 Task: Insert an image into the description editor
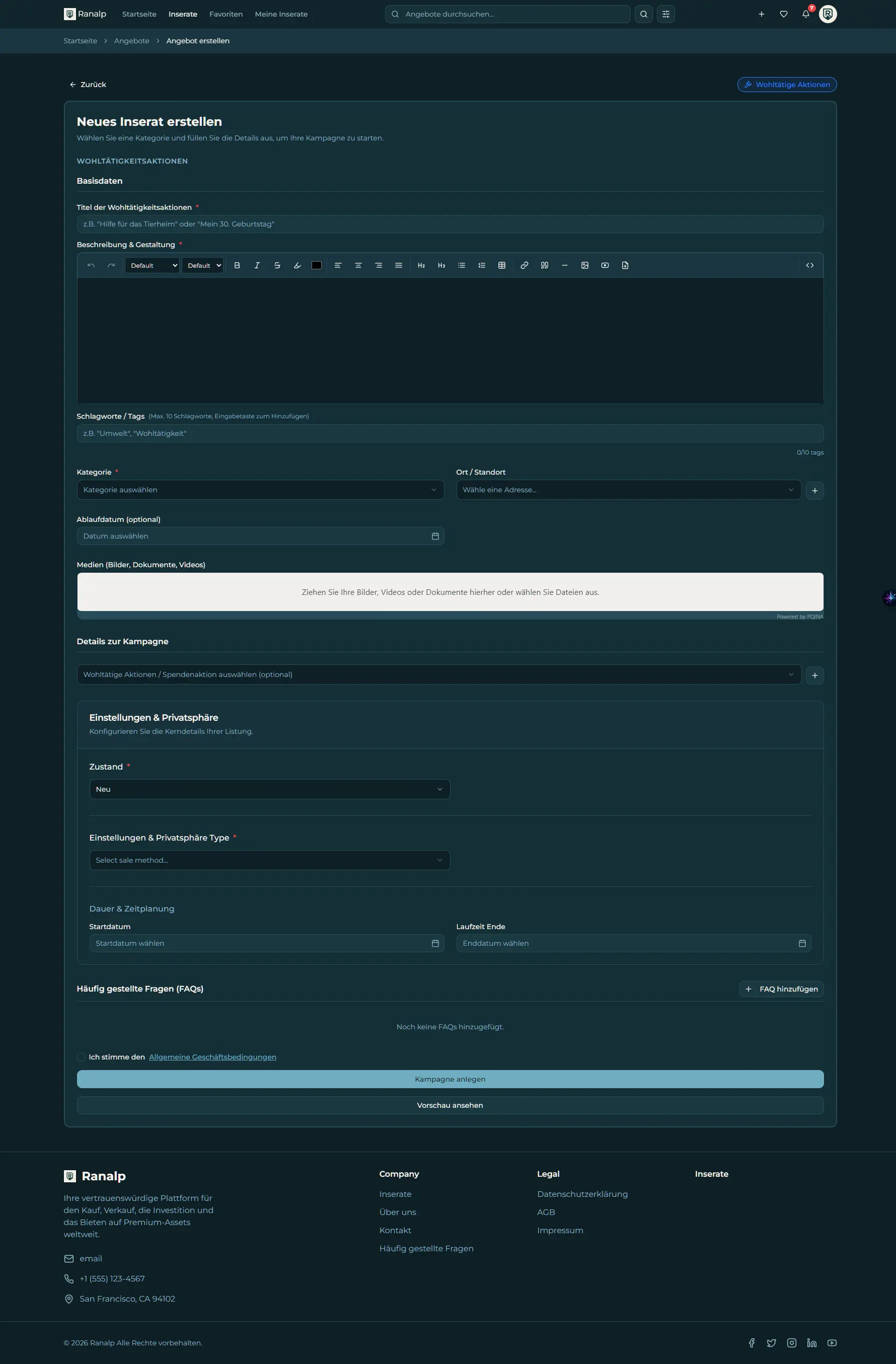[585, 265]
